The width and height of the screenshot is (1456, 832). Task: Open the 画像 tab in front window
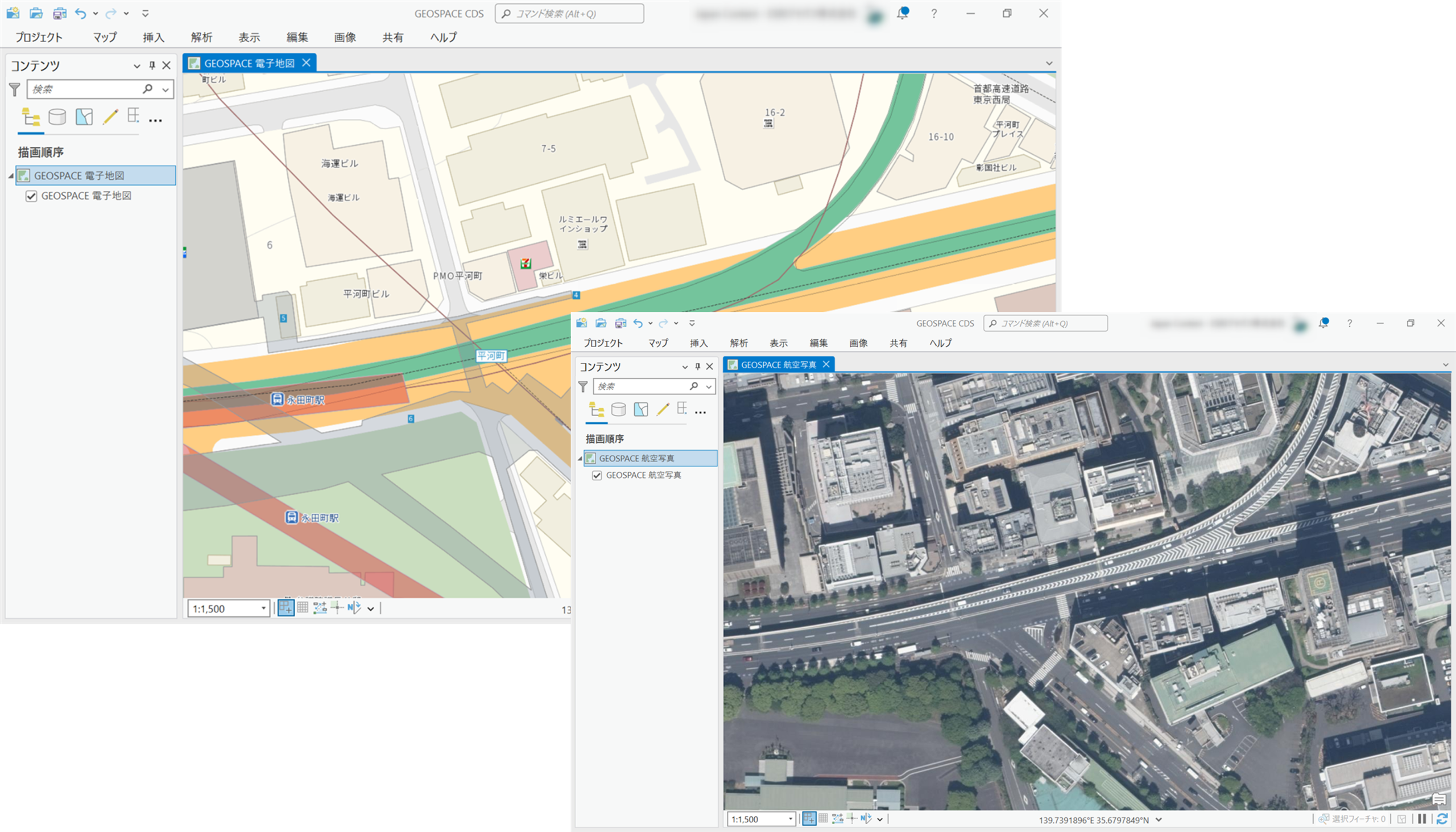tap(858, 343)
